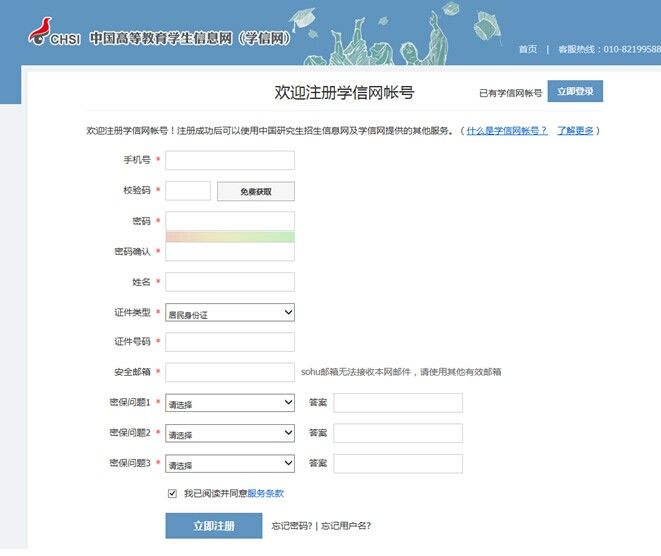Focus the 手机号 phone number field

point(230,161)
